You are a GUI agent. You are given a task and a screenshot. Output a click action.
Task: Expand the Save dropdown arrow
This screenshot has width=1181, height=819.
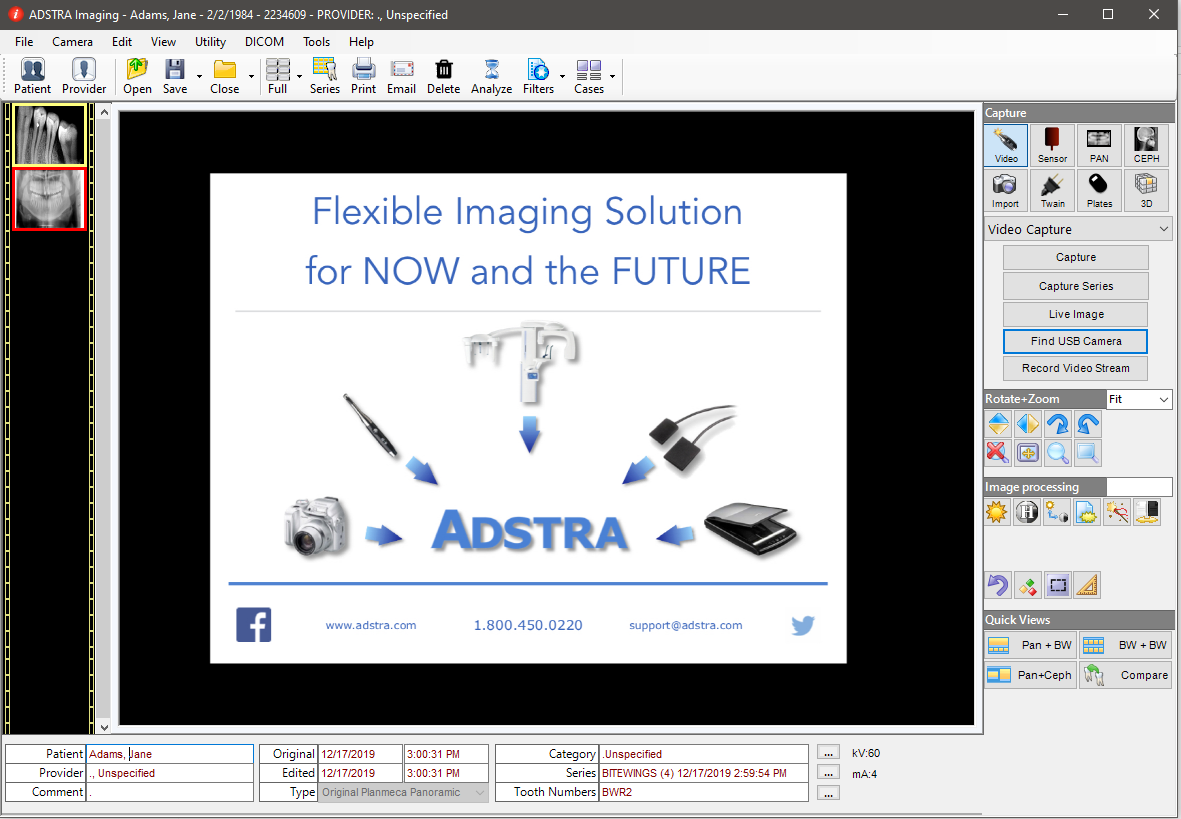tap(199, 76)
